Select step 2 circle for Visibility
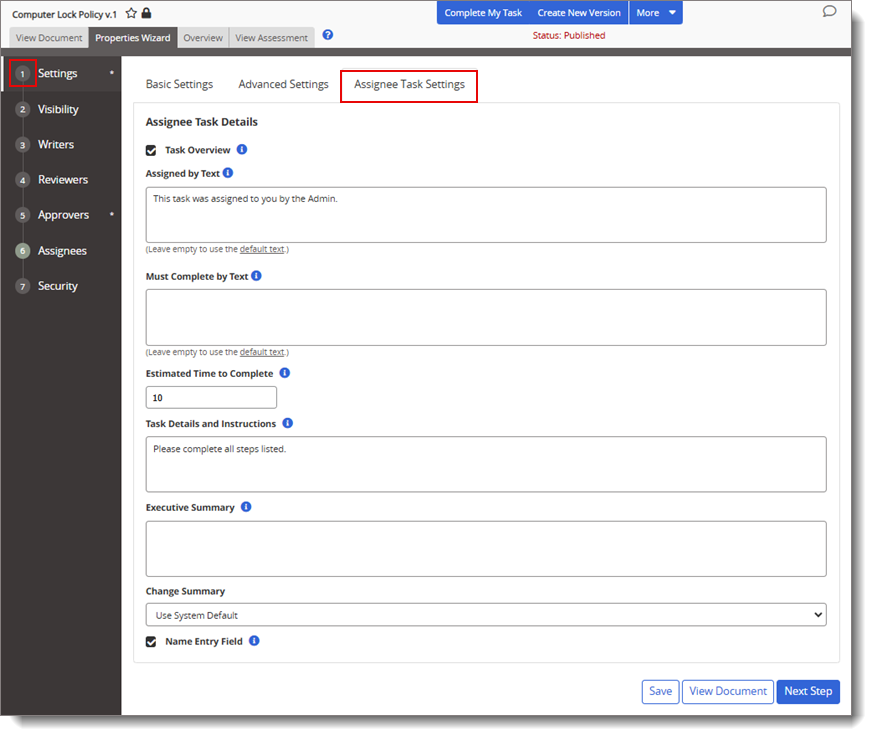Screen dimensions: 875x739 [x=22, y=109]
